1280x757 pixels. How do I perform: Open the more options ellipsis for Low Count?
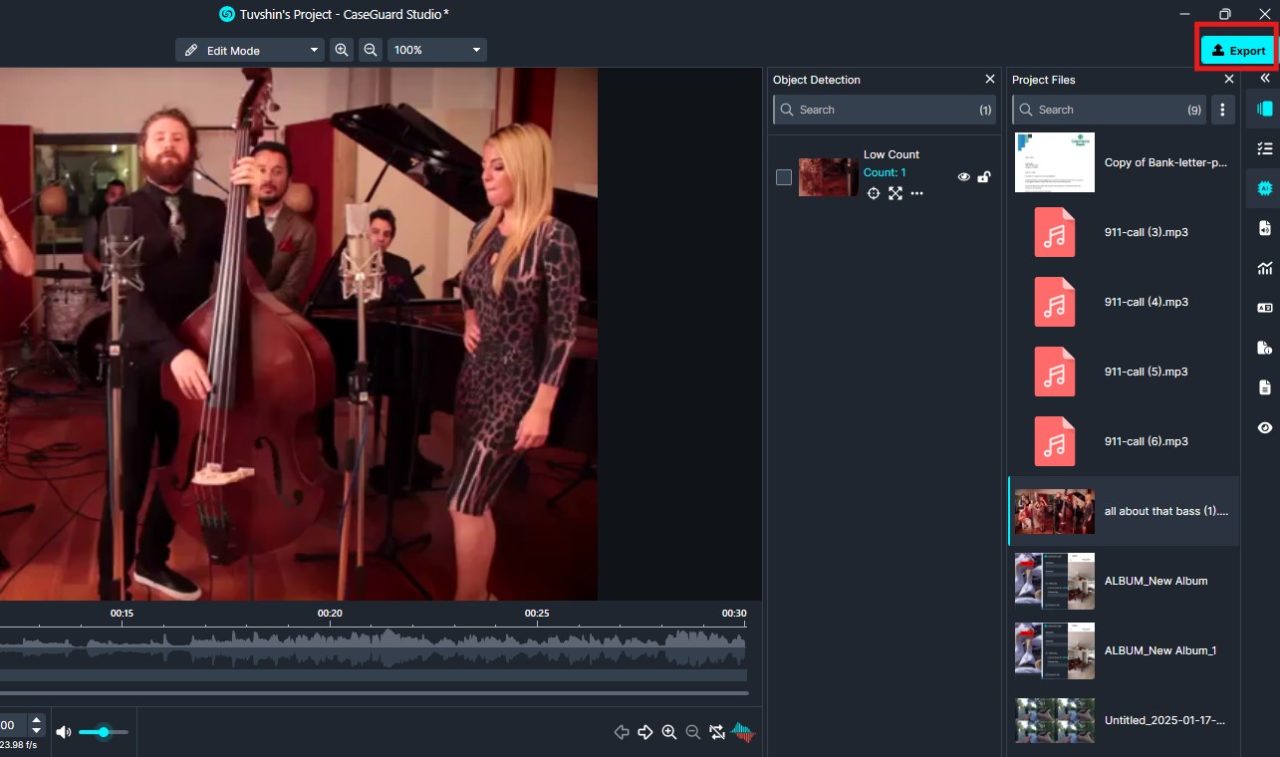[x=917, y=193]
